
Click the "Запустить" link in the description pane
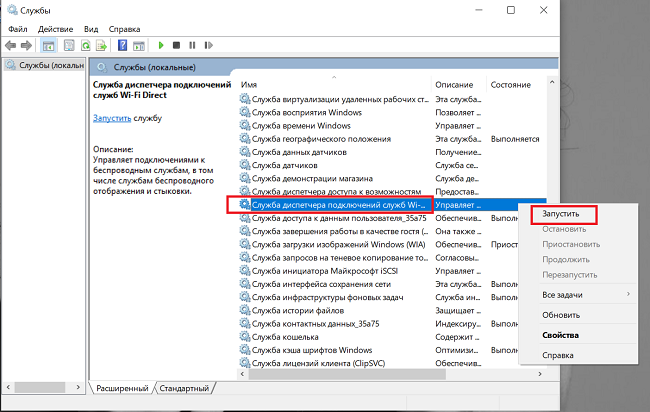pos(111,118)
